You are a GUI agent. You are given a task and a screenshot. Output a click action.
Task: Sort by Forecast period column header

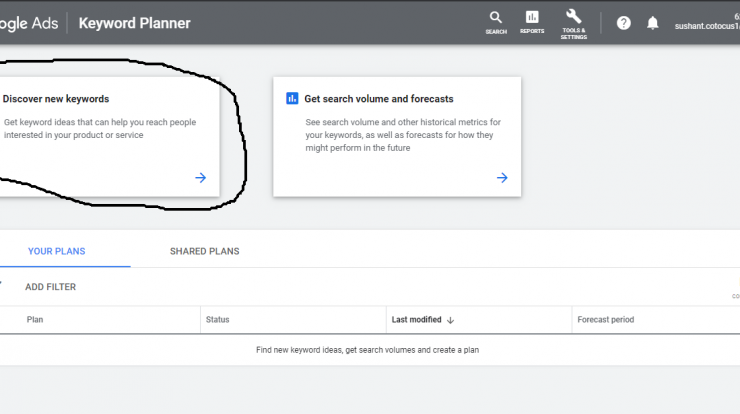[605, 320]
